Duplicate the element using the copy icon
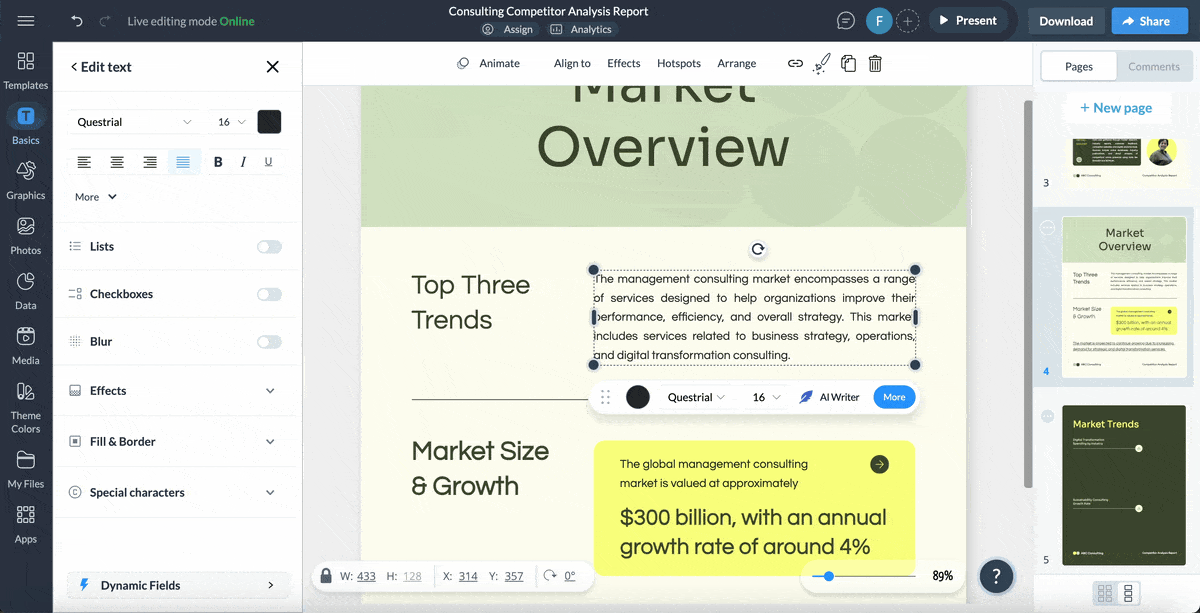Viewport: 1200px width, 613px height. pyautogui.click(x=848, y=63)
